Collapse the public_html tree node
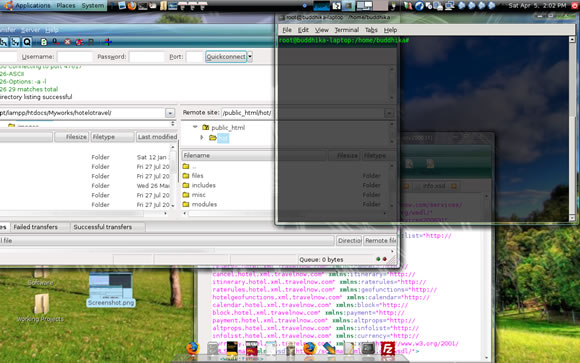 195,127
